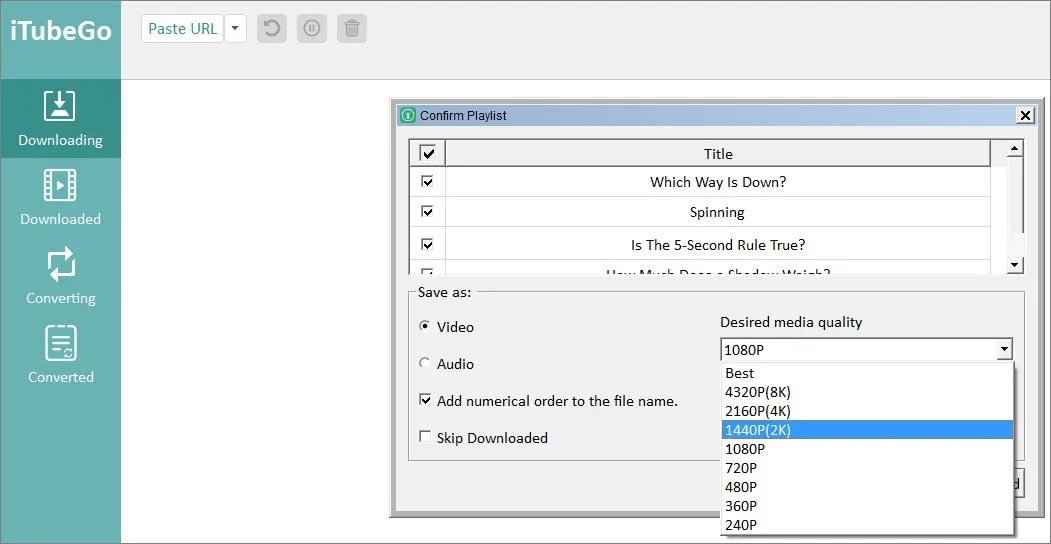
Task: Enable the Skip Downloaded checkbox
Action: (425, 437)
